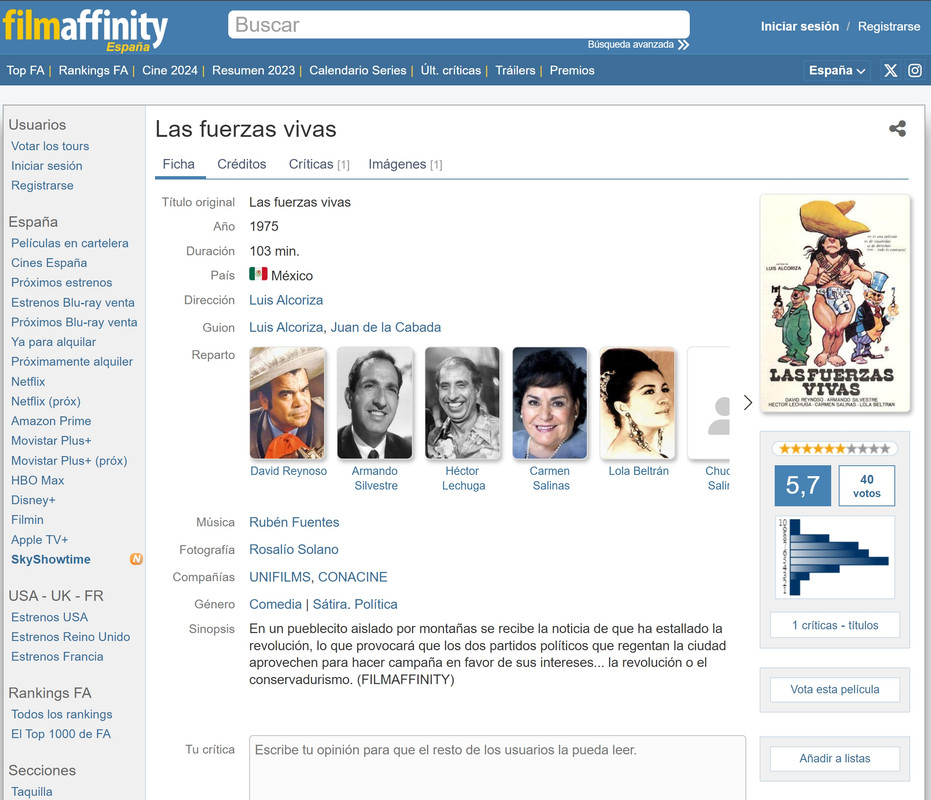This screenshot has height=800, width=931.
Task: Open Resumen 2023 menu item
Action: (x=254, y=70)
